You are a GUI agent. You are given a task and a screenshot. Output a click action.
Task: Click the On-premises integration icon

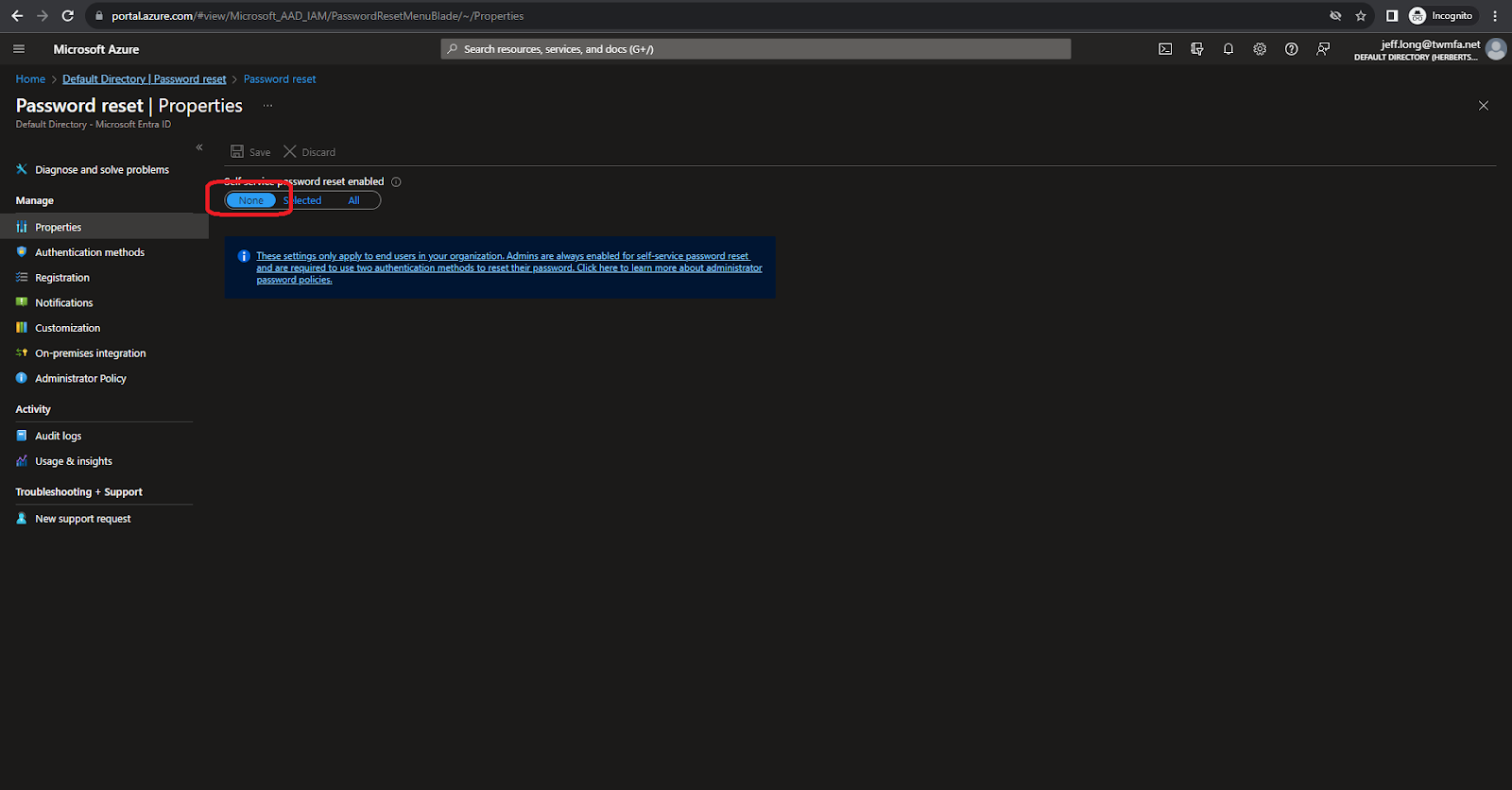click(22, 352)
